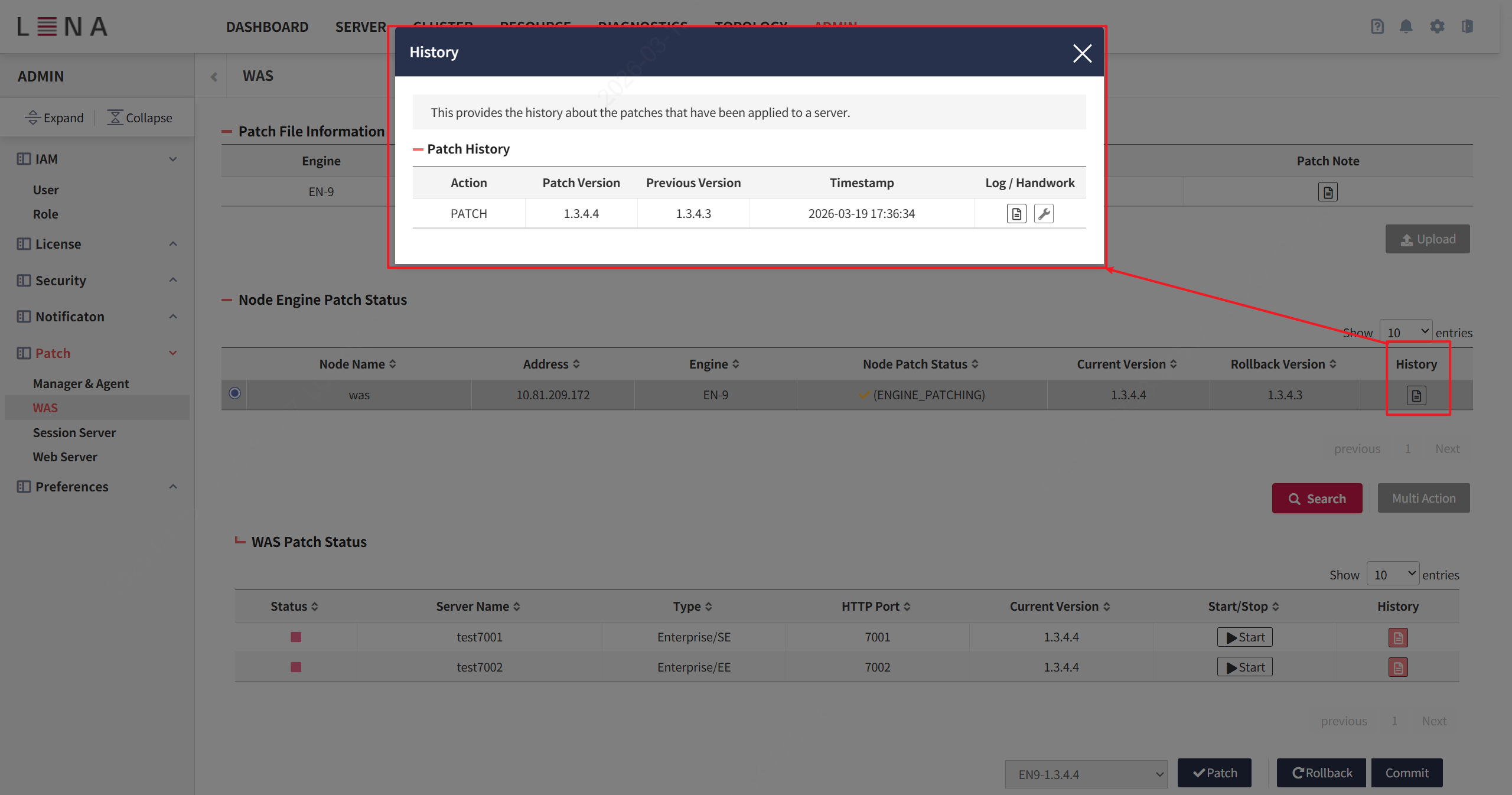Sort the node table by Engine column

(x=714, y=364)
